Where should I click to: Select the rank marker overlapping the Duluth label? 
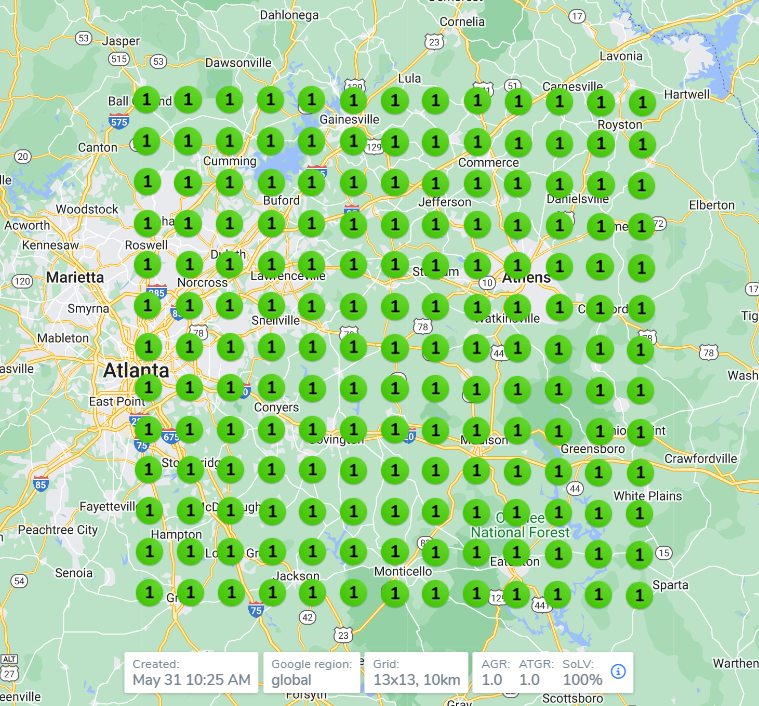(229, 264)
